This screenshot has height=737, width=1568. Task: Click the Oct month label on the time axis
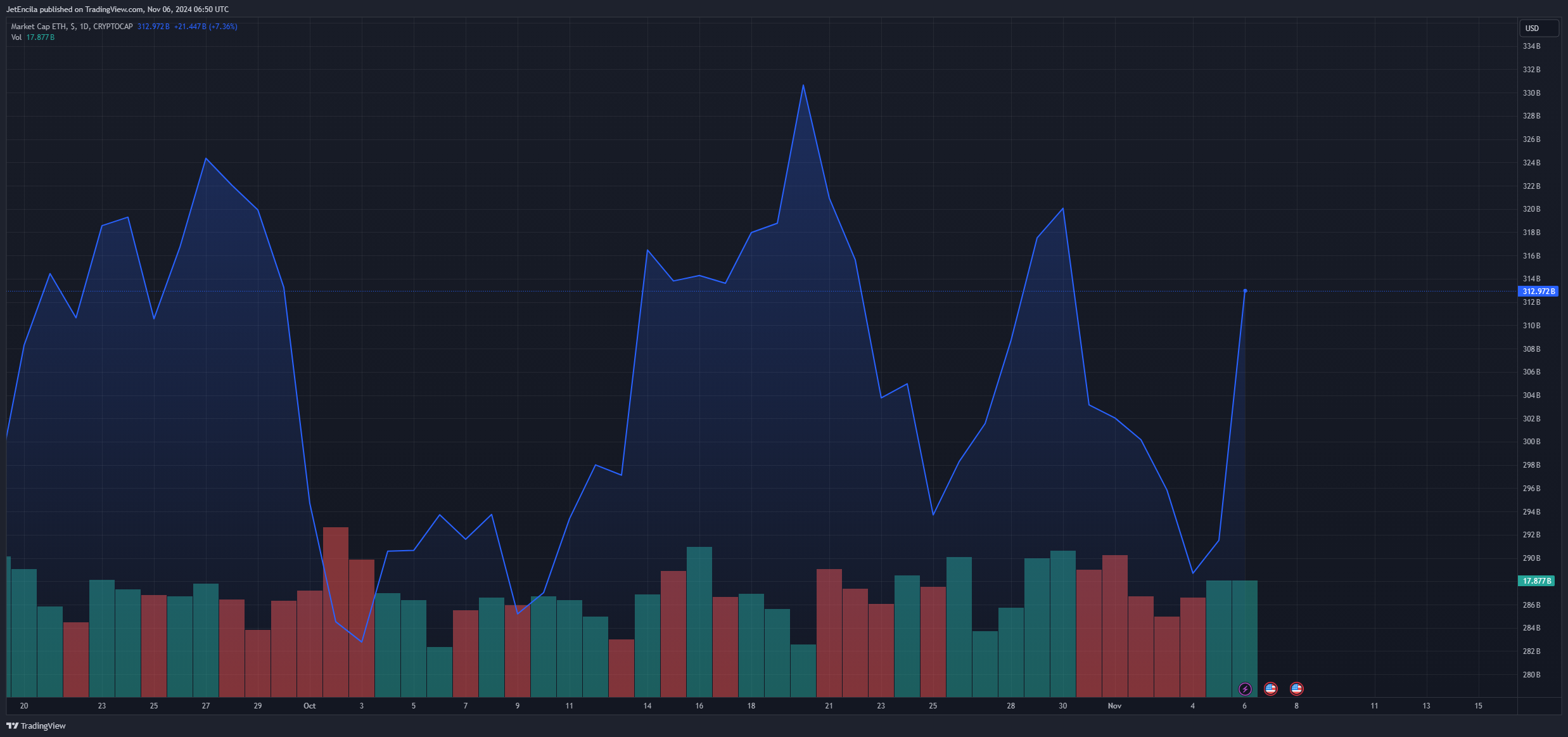pyautogui.click(x=309, y=706)
